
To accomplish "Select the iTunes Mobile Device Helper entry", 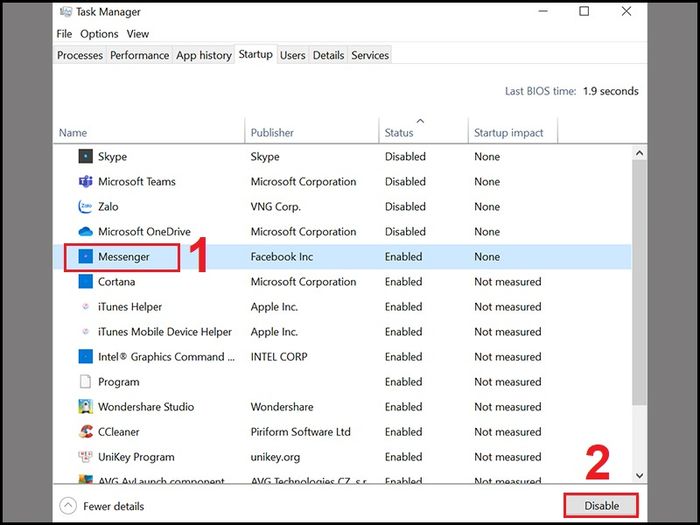I will (165, 332).
